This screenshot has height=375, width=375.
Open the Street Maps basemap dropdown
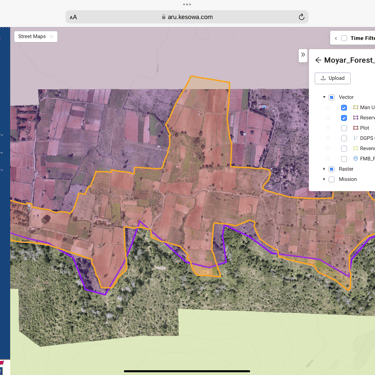click(x=36, y=36)
